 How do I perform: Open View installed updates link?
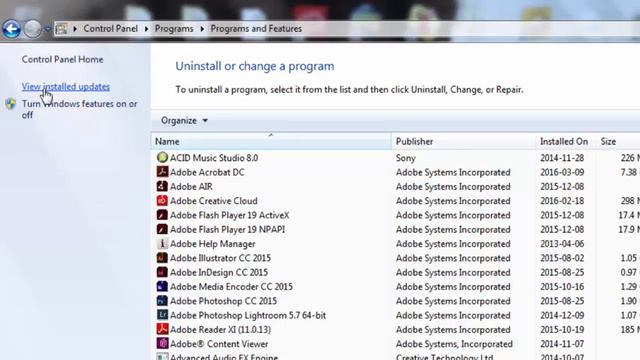pyautogui.click(x=66, y=87)
